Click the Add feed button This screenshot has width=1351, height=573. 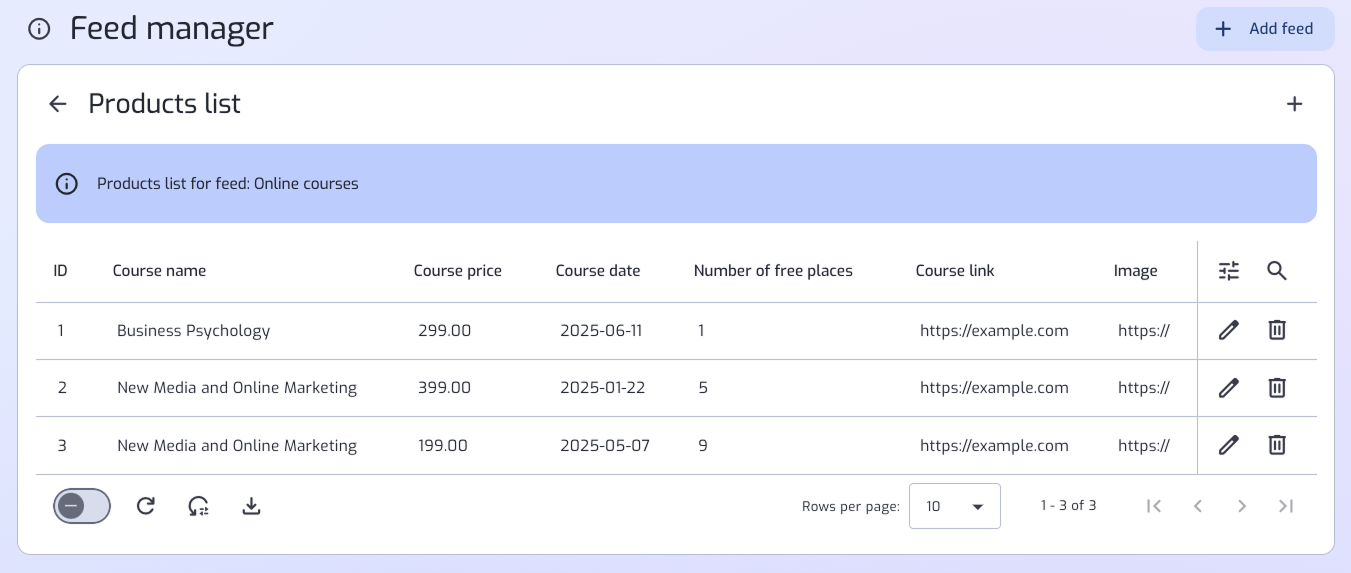coord(1265,29)
